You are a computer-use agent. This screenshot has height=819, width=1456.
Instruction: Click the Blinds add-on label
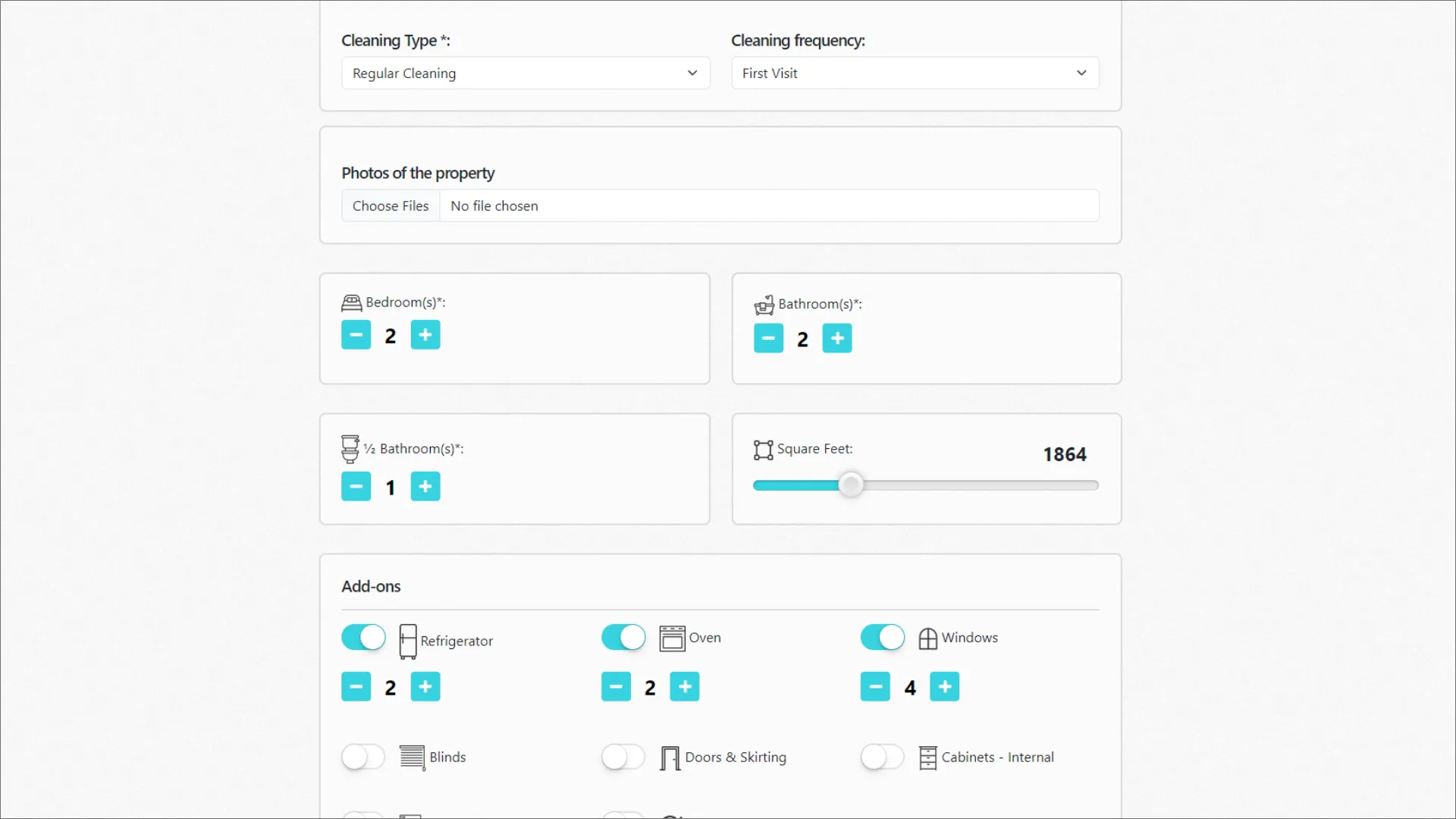(x=448, y=757)
